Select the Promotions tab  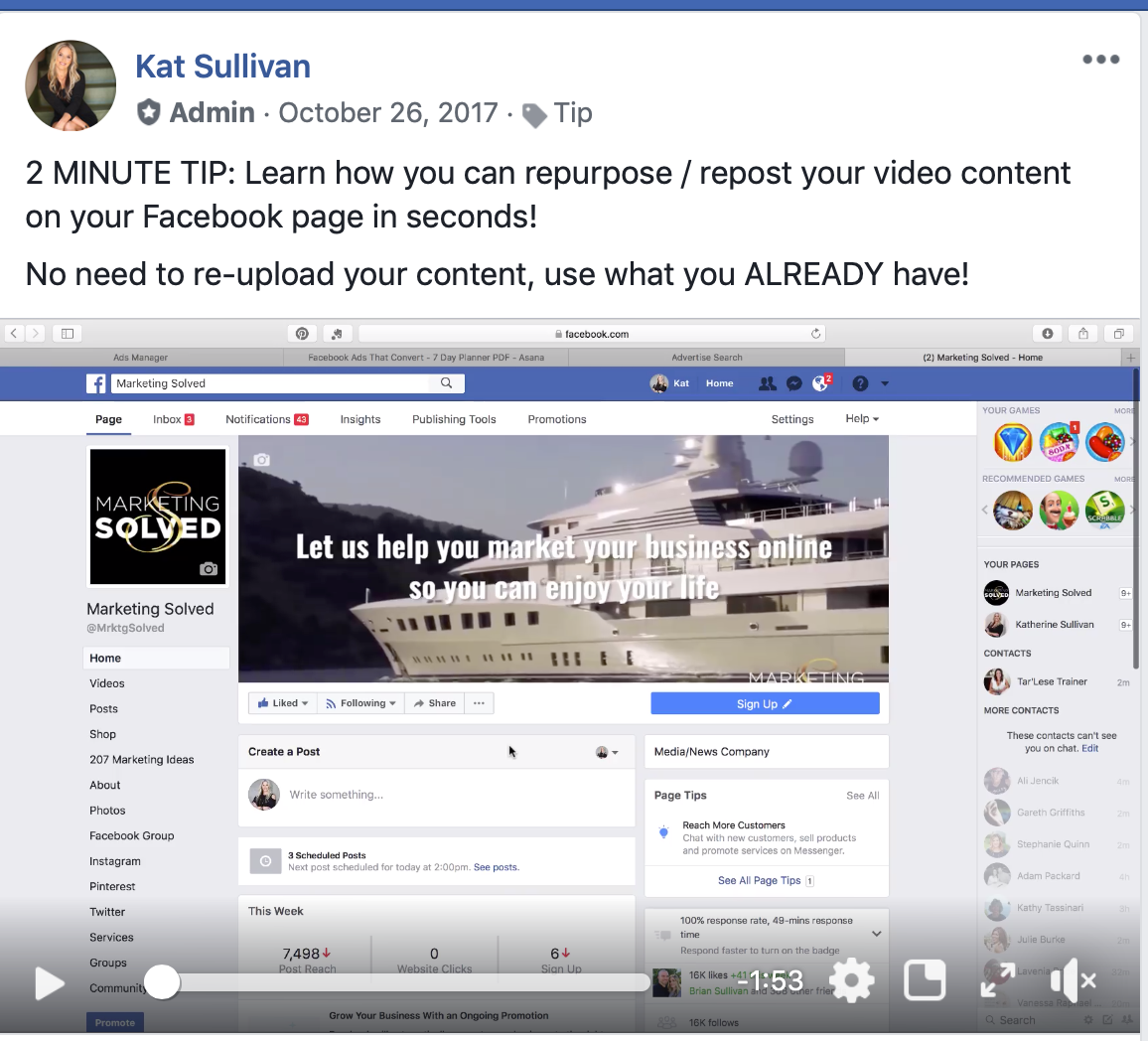click(x=557, y=419)
